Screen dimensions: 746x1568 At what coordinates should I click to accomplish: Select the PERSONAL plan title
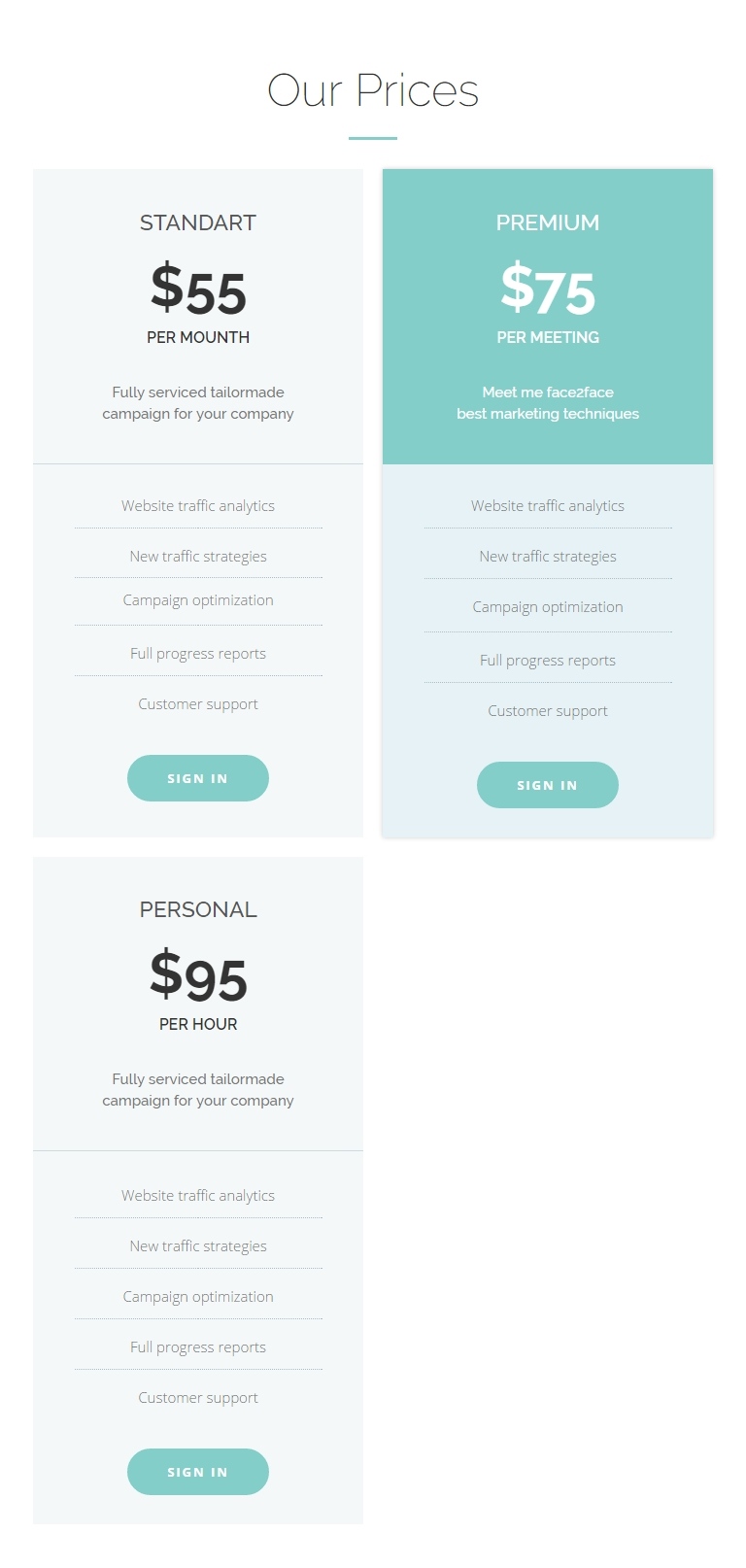point(198,909)
